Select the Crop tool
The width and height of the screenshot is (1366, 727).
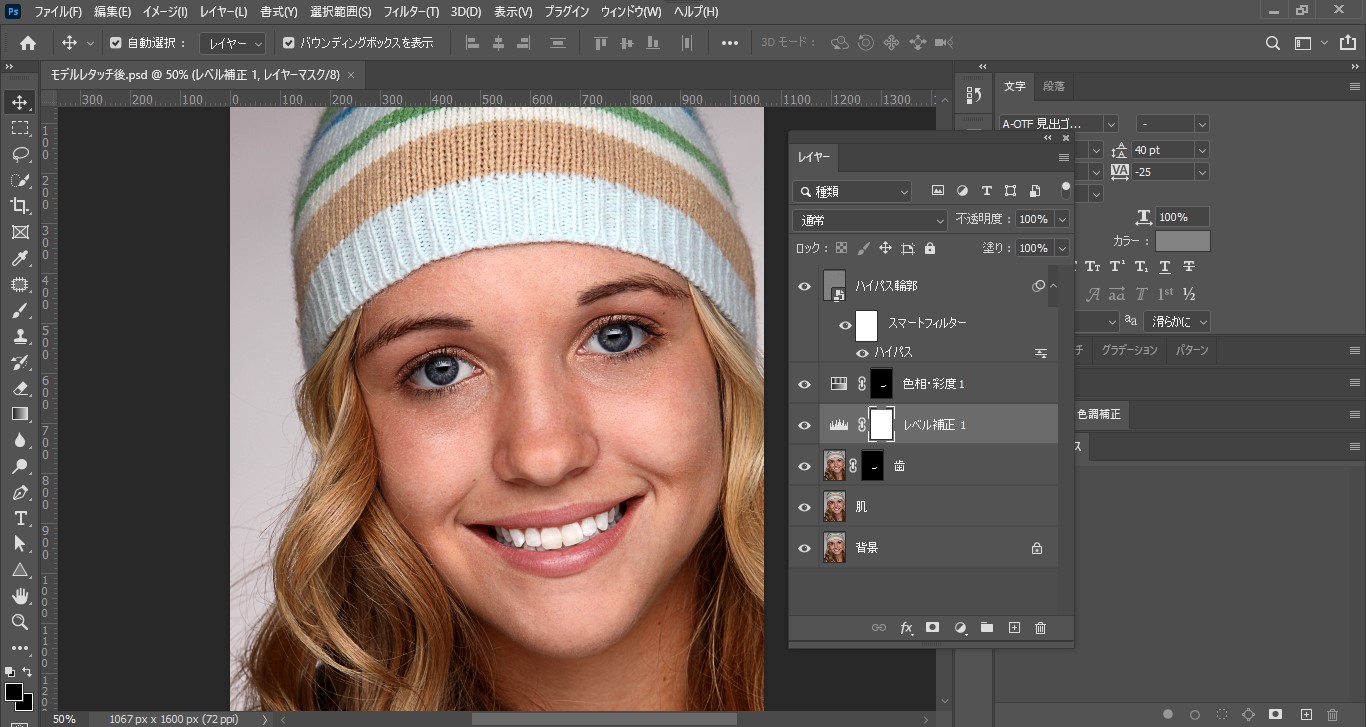pos(20,206)
